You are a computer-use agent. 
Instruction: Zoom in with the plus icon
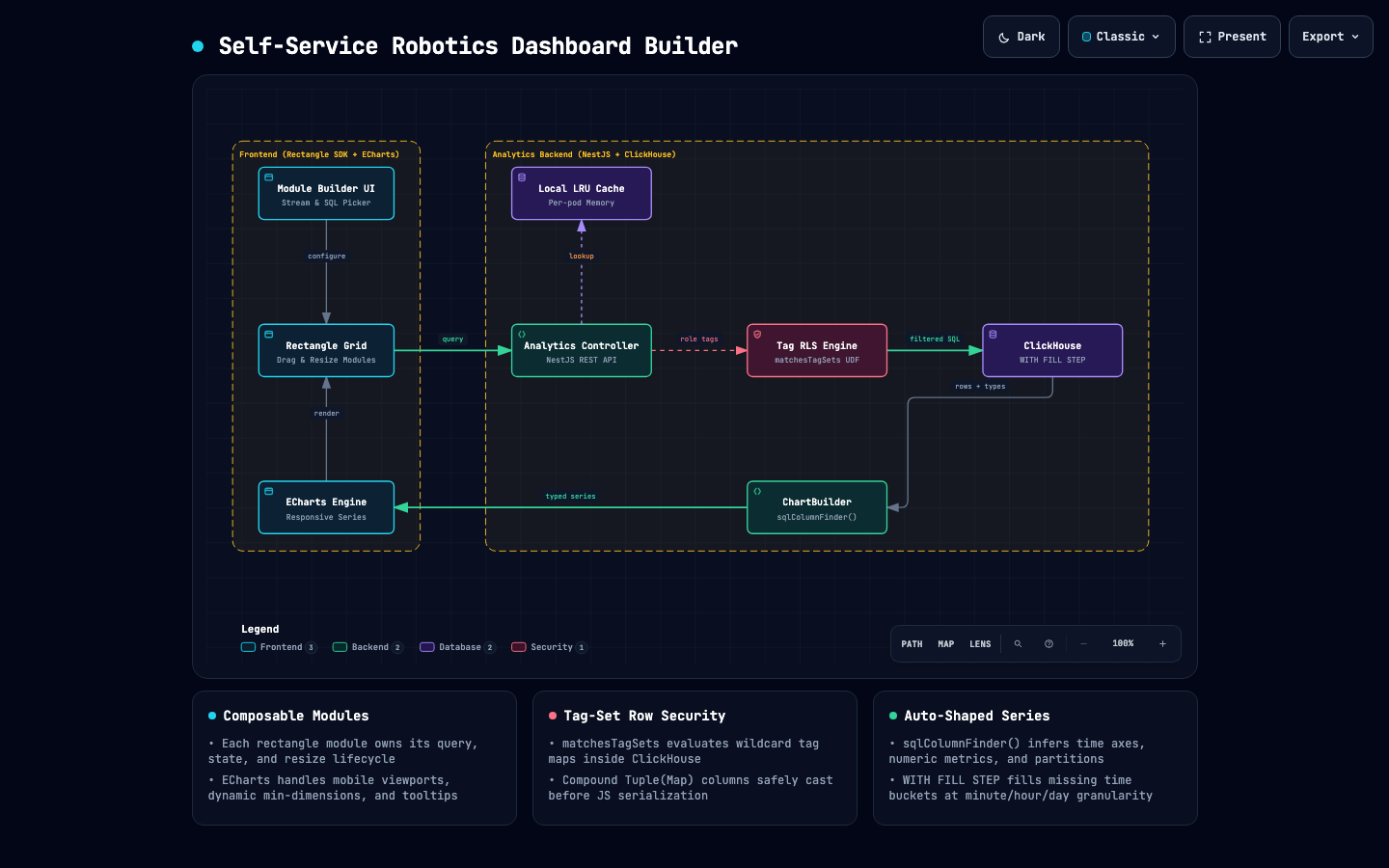point(1162,643)
